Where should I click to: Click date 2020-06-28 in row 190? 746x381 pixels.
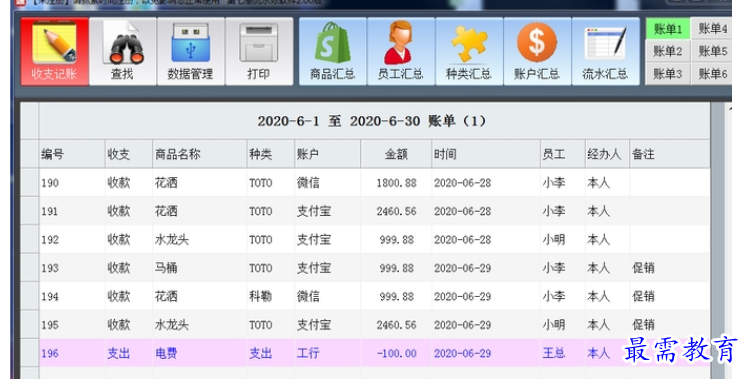tap(462, 183)
